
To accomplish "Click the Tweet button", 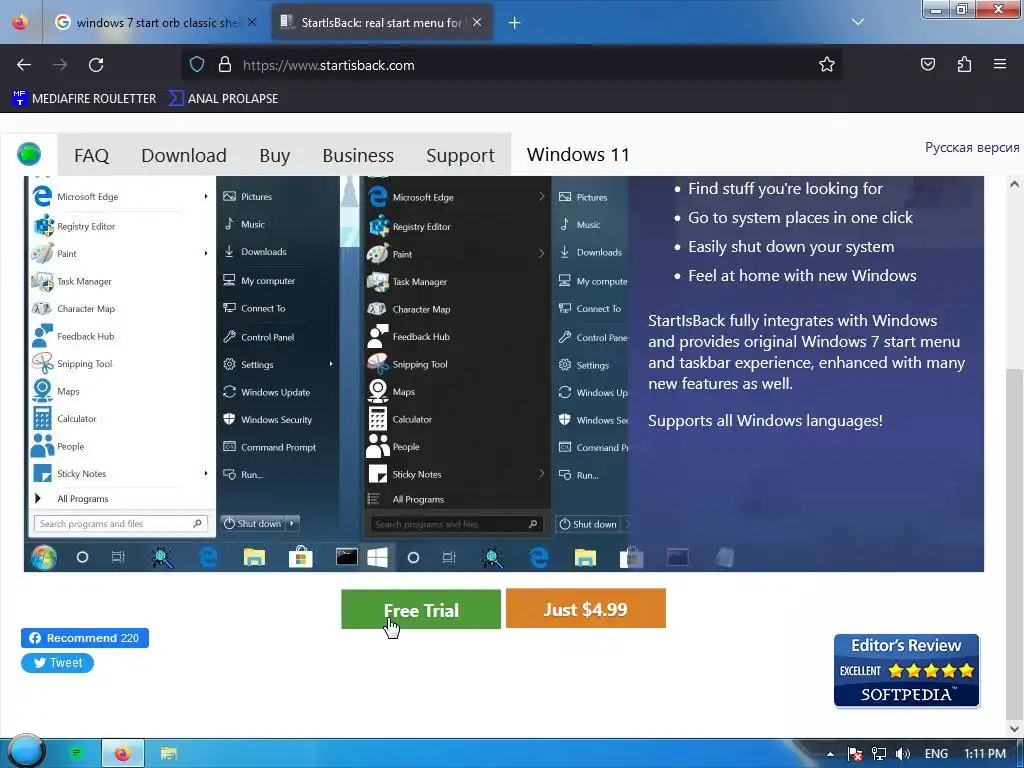I will [57, 663].
